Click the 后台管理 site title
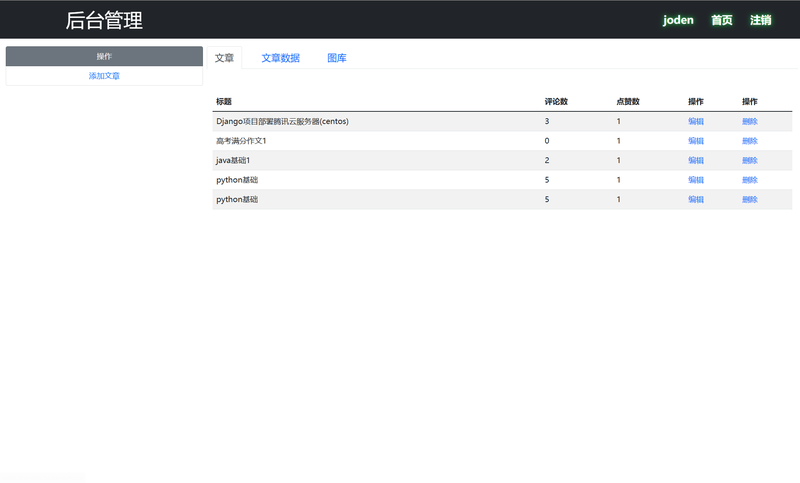The width and height of the screenshot is (800, 483). tap(104, 20)
